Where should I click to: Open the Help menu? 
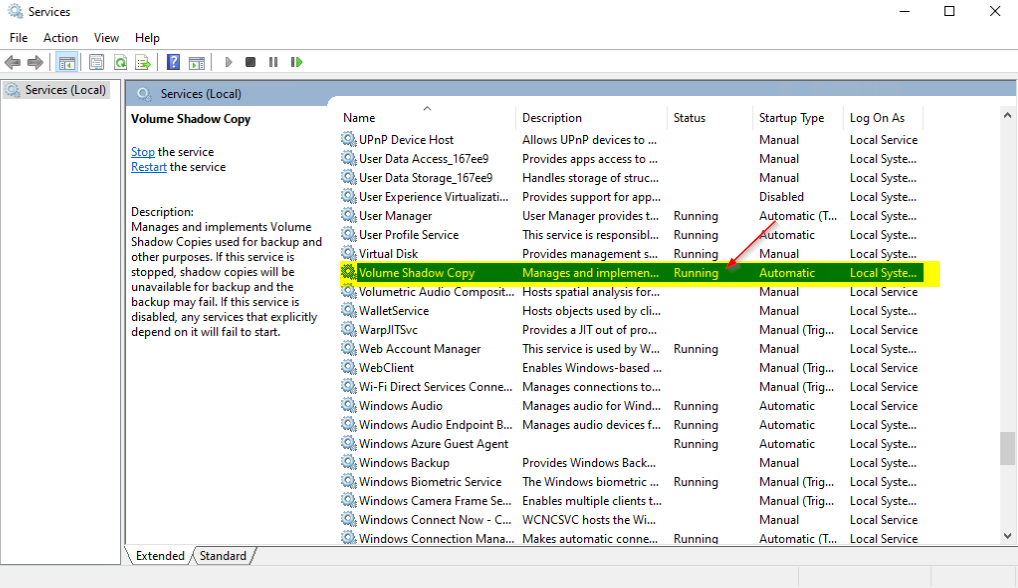pyautogui.click(x=147, y=38)
